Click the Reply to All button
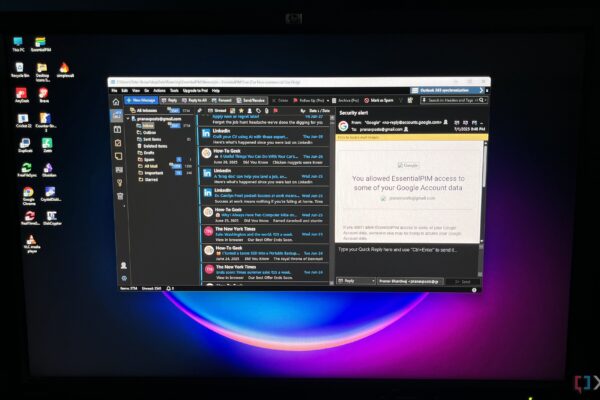Image resolution: width=600 pixels, height=400 pixels. click(x=194, y=100)
